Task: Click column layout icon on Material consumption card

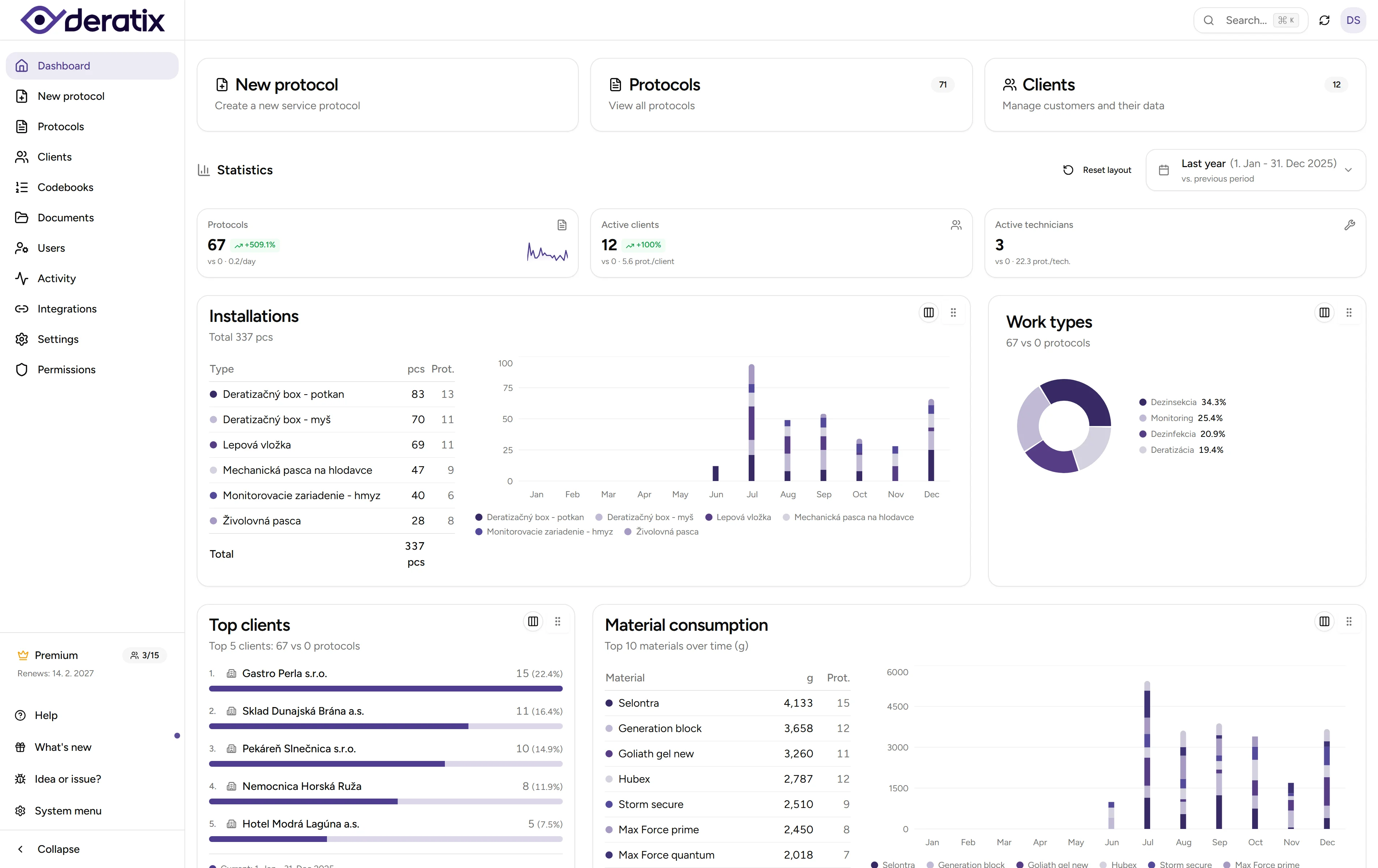Action: click(x=1324, y=621)
